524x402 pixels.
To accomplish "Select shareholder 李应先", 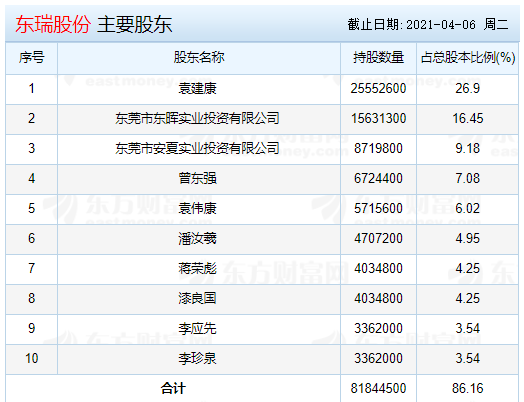I will coord(198,328).
